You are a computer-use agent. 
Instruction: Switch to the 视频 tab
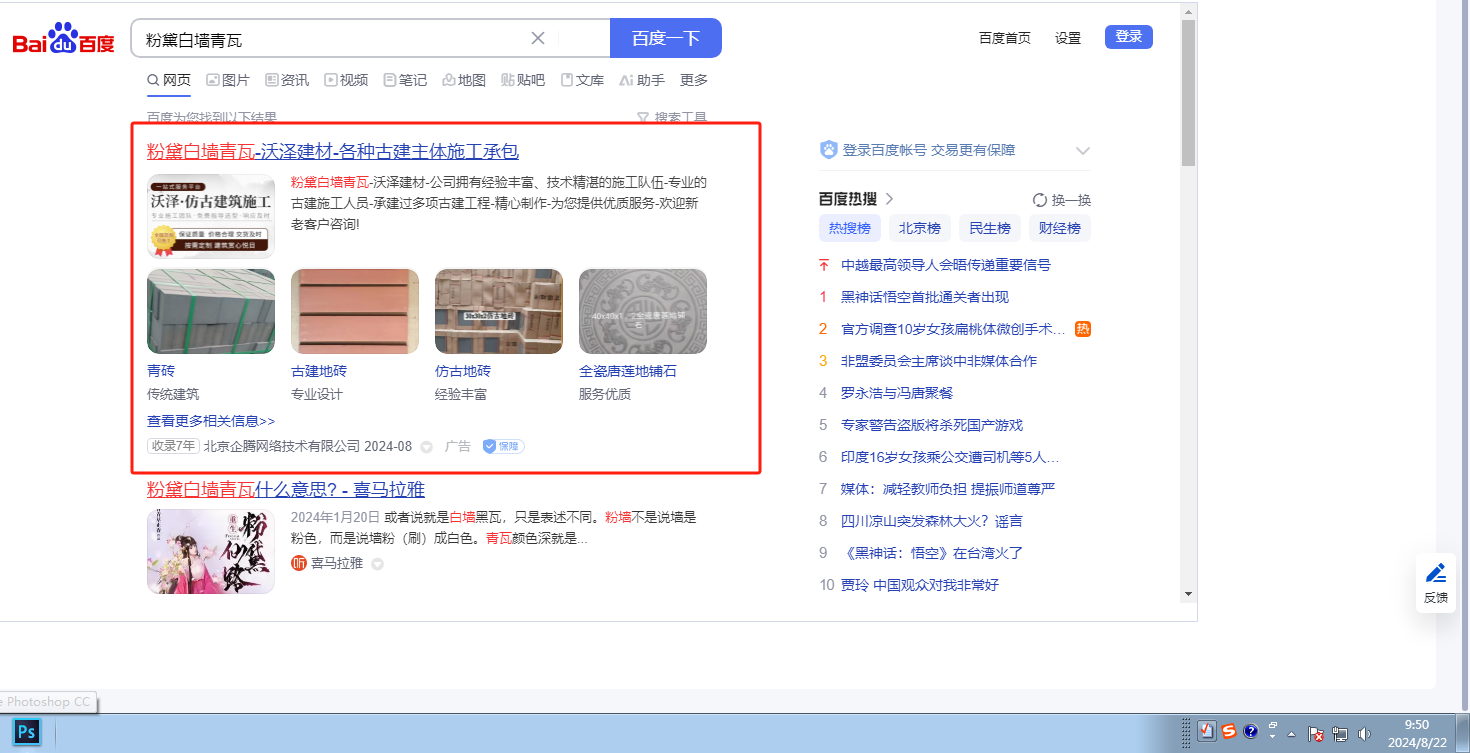click(346, 80)
